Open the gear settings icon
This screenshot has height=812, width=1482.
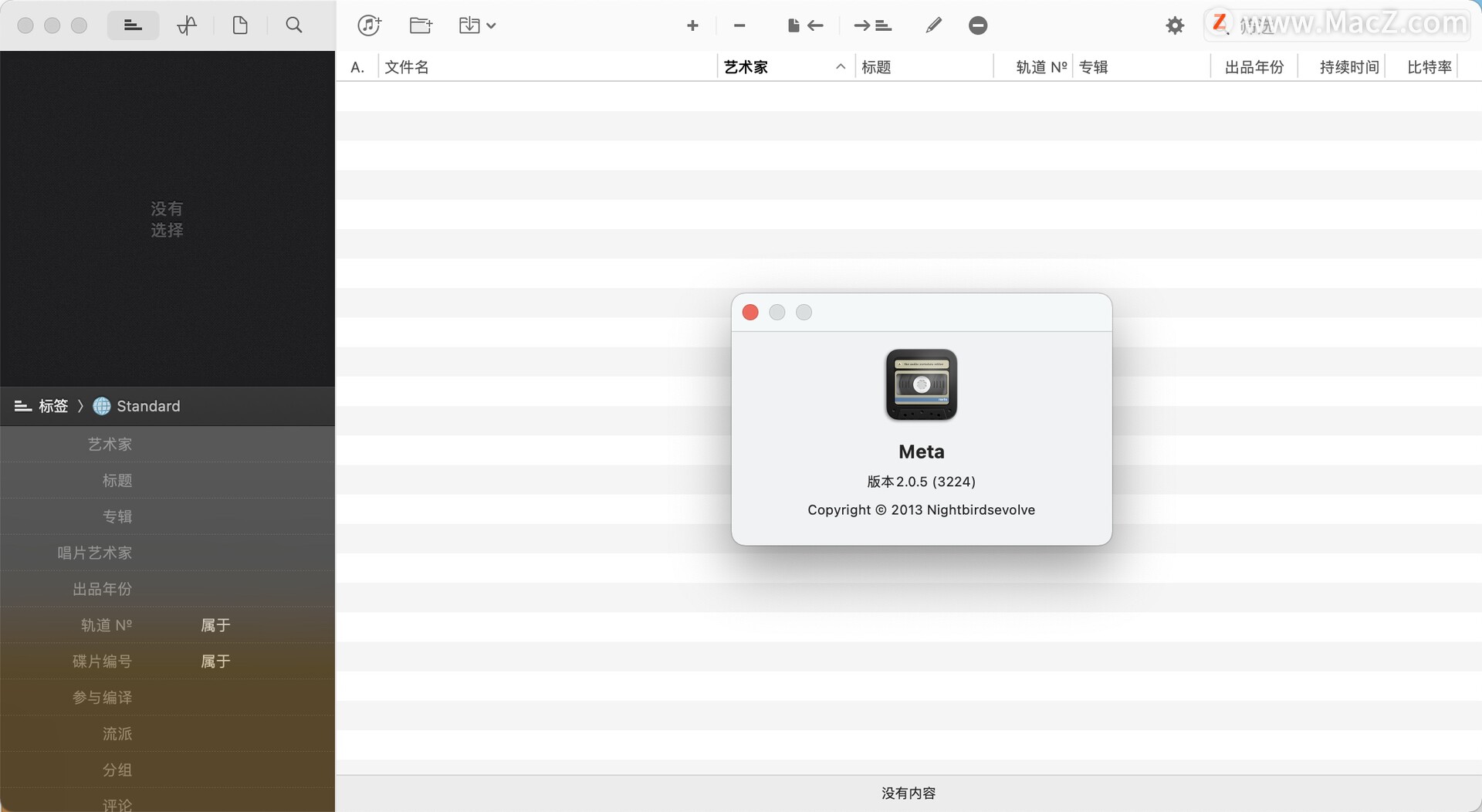click(x=1175, y=25)
